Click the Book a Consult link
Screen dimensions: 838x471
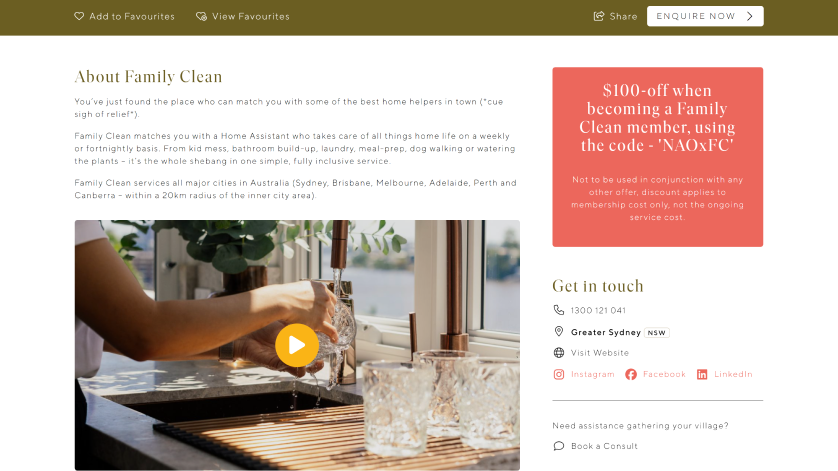(604, 446)
